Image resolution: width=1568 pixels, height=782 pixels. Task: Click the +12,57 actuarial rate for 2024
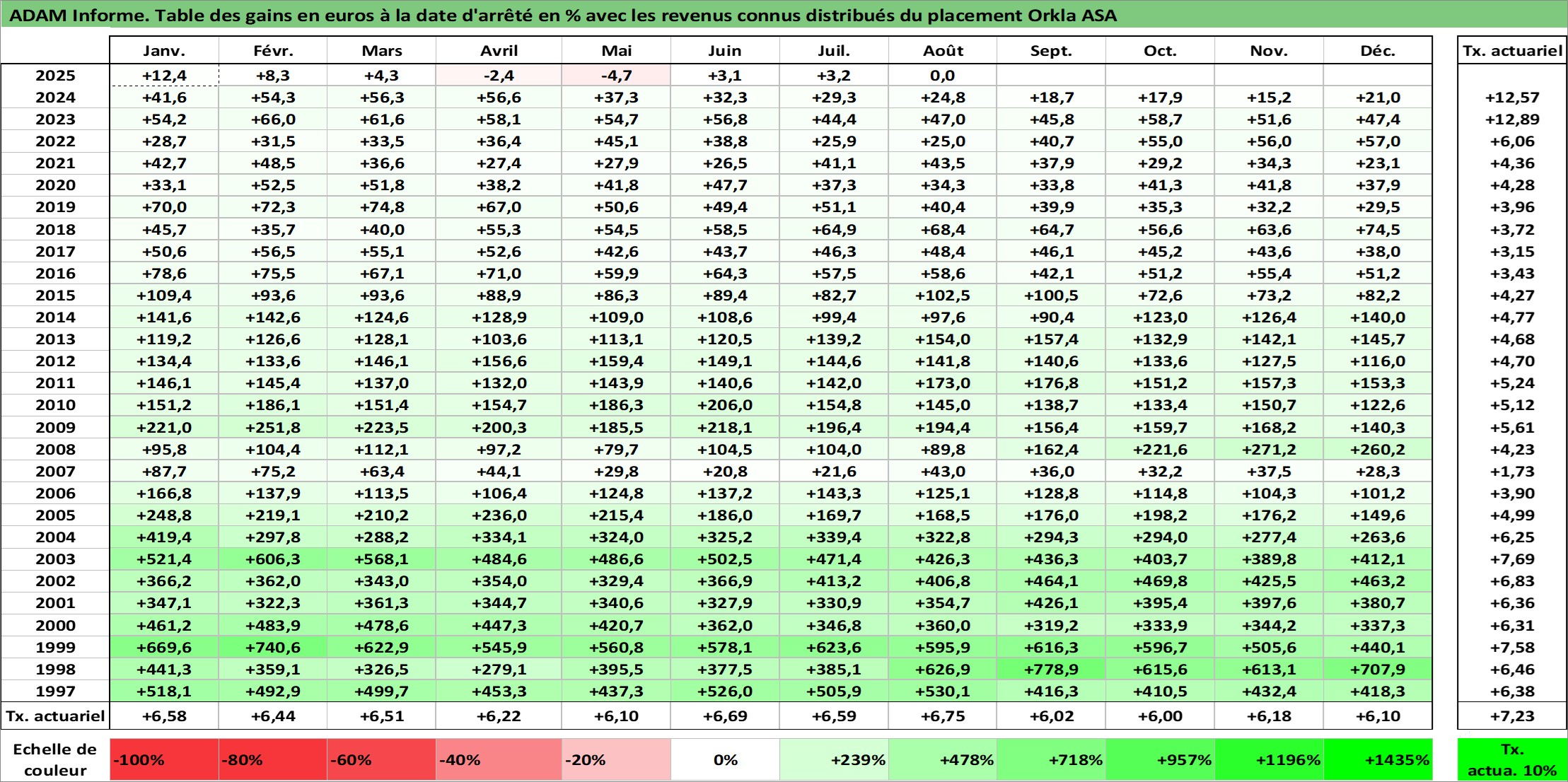tap(1512, 98)
